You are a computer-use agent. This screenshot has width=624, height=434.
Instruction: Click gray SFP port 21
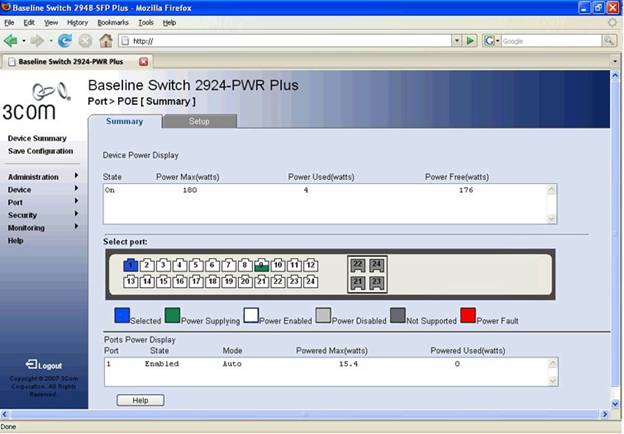click(358, 283)
